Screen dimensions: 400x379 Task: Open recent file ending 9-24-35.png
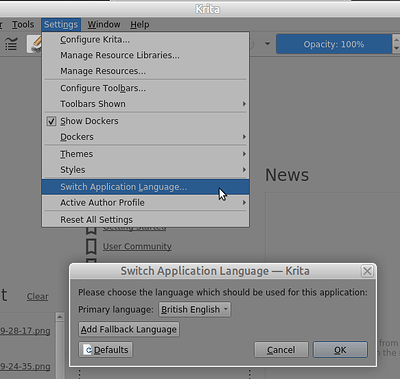(25, 366)
